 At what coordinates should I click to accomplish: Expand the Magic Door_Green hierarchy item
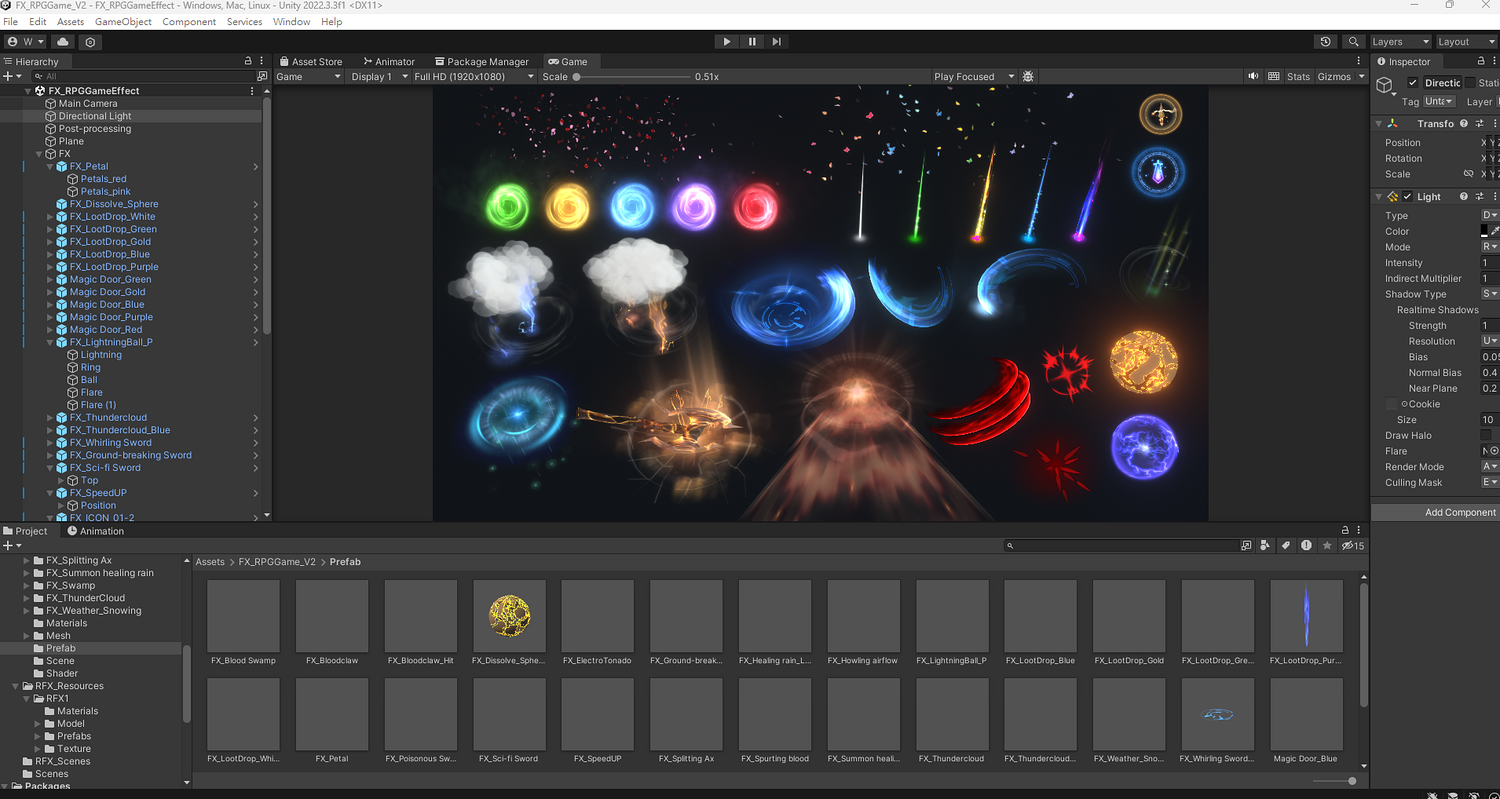(x=50, y=279)
